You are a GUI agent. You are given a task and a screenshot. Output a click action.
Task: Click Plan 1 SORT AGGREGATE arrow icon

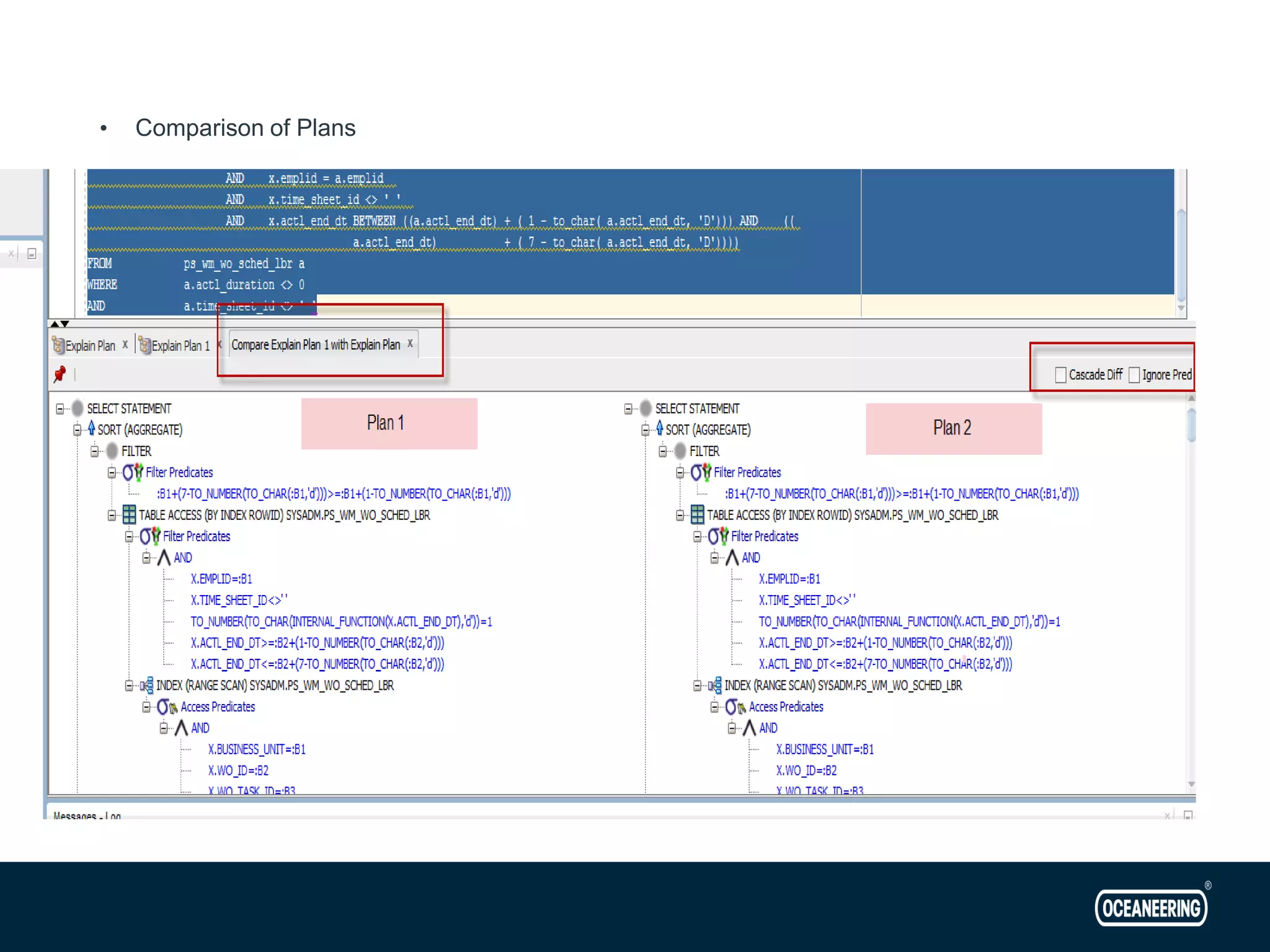tap(91, 429)
